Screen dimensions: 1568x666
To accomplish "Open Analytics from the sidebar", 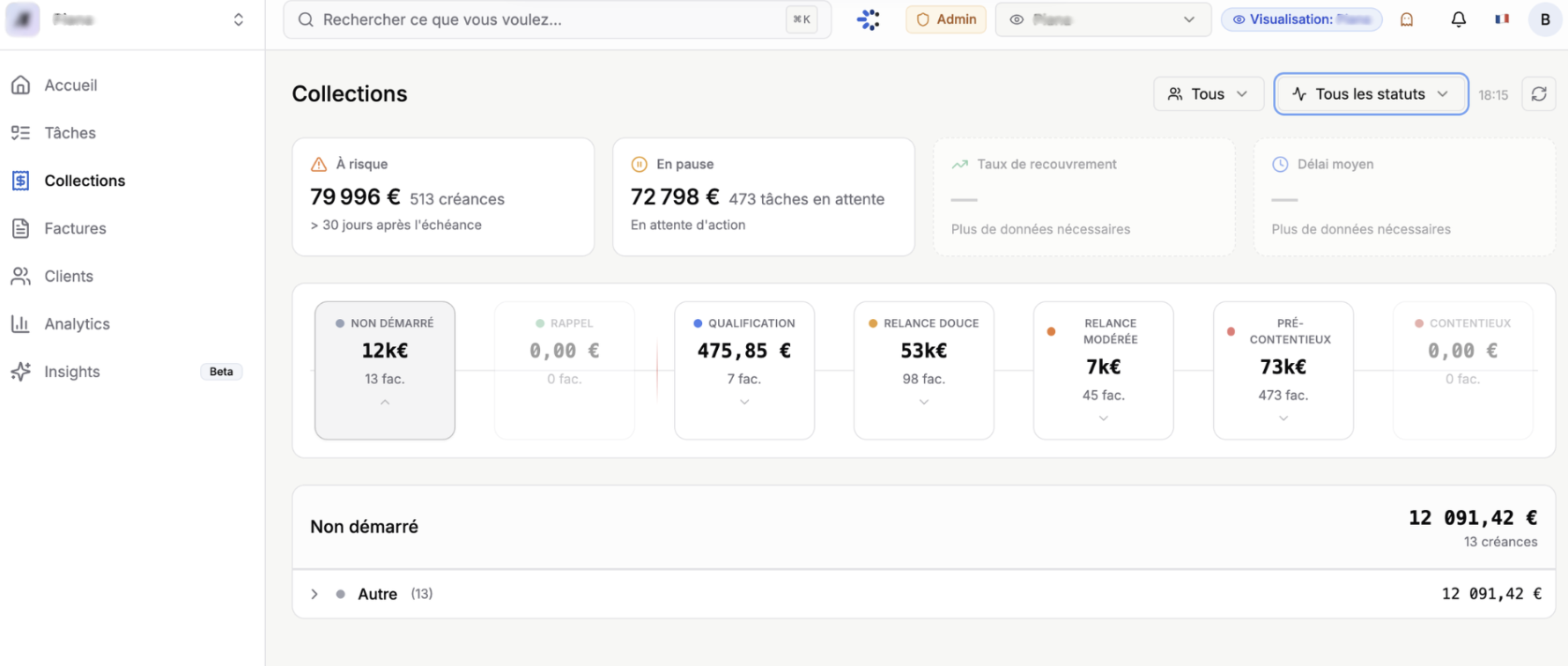I will coord(77,324).
